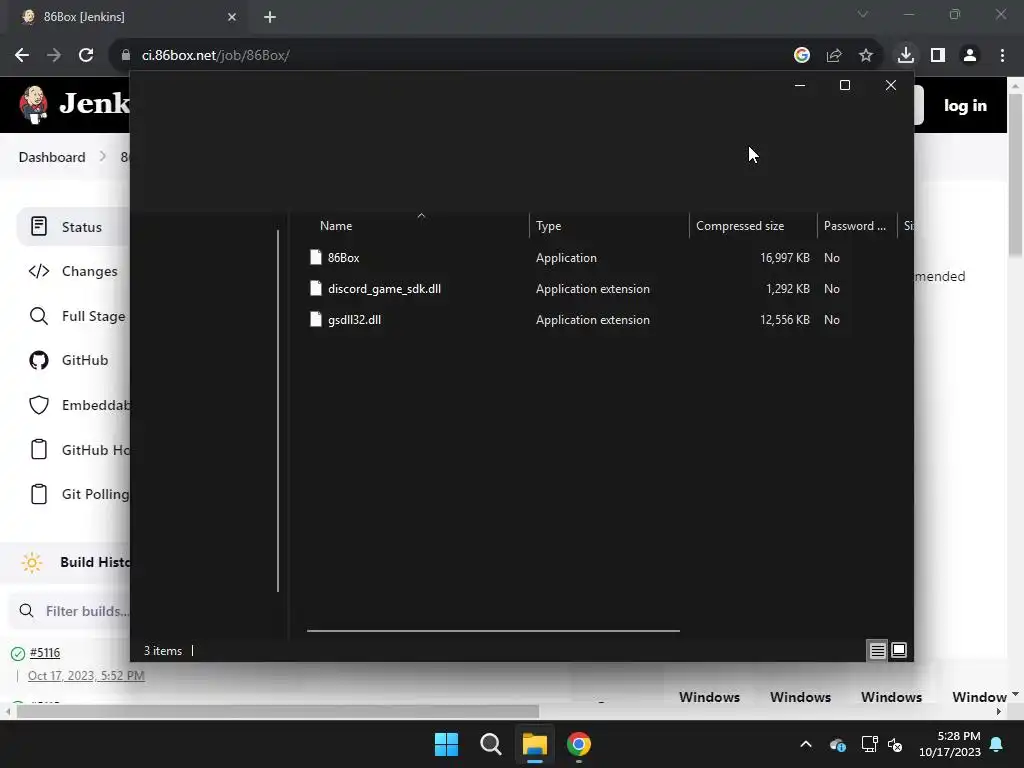This screenshot has width=1024, height=768.
Task: Show hidden system tray icons
Action: 806,744
